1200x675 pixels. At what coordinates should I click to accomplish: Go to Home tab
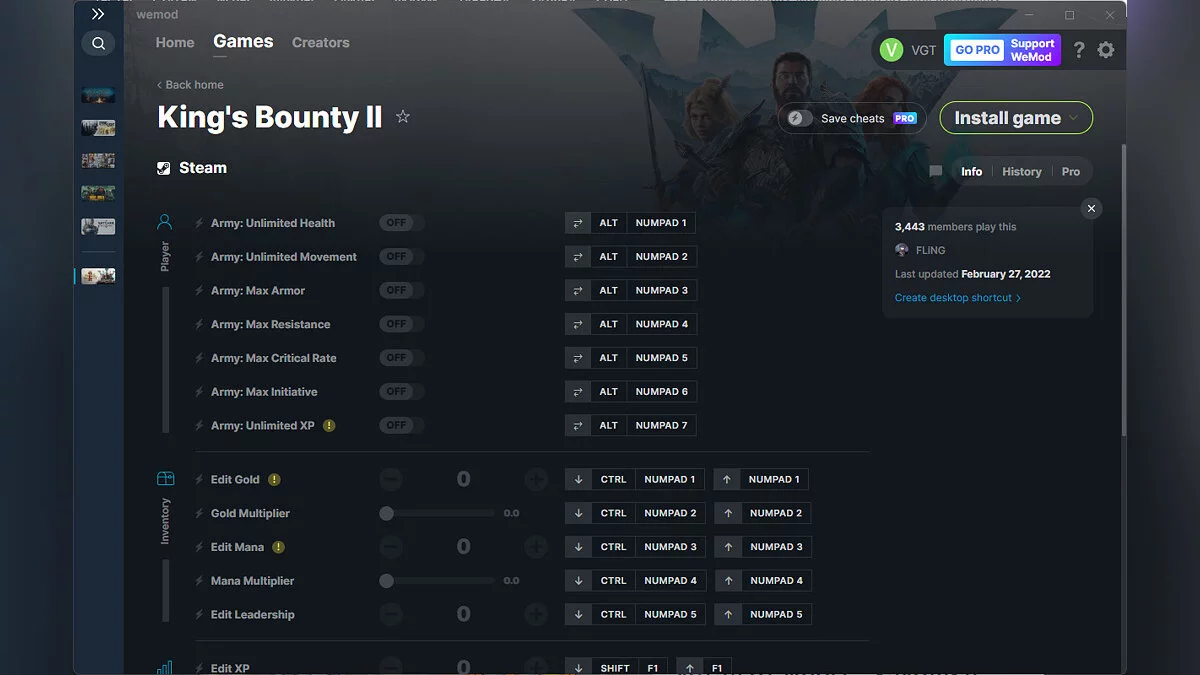(x=175, y=42)
